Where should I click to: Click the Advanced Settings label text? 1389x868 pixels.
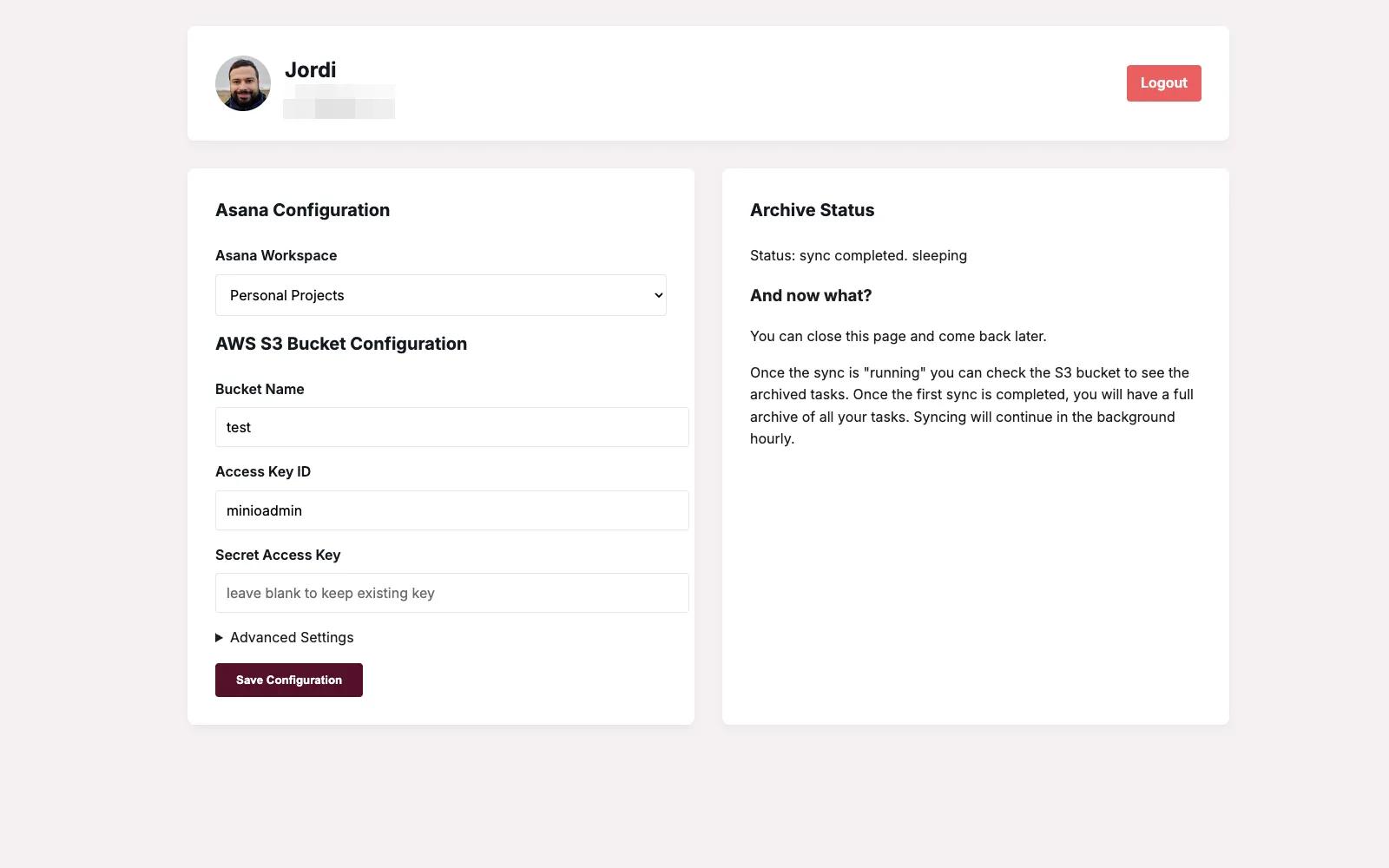292,638
